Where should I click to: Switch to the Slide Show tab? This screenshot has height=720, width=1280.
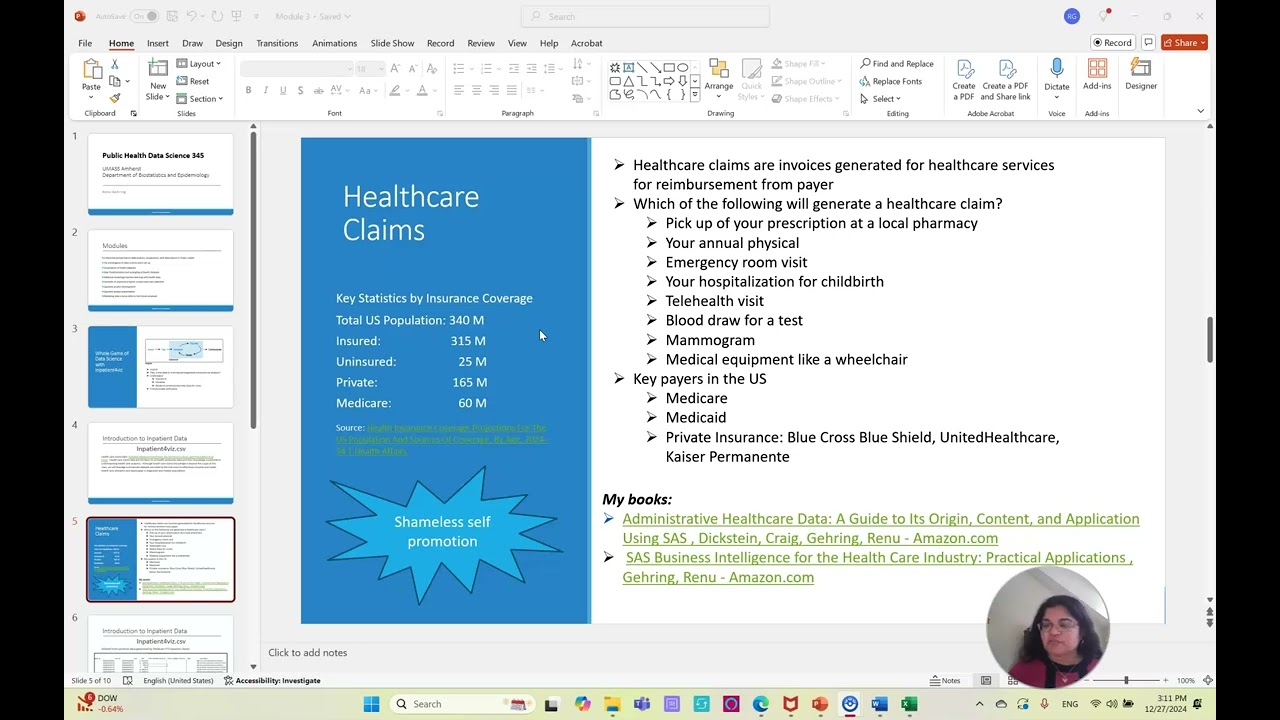pyautogui.click(x=392, y=43)
